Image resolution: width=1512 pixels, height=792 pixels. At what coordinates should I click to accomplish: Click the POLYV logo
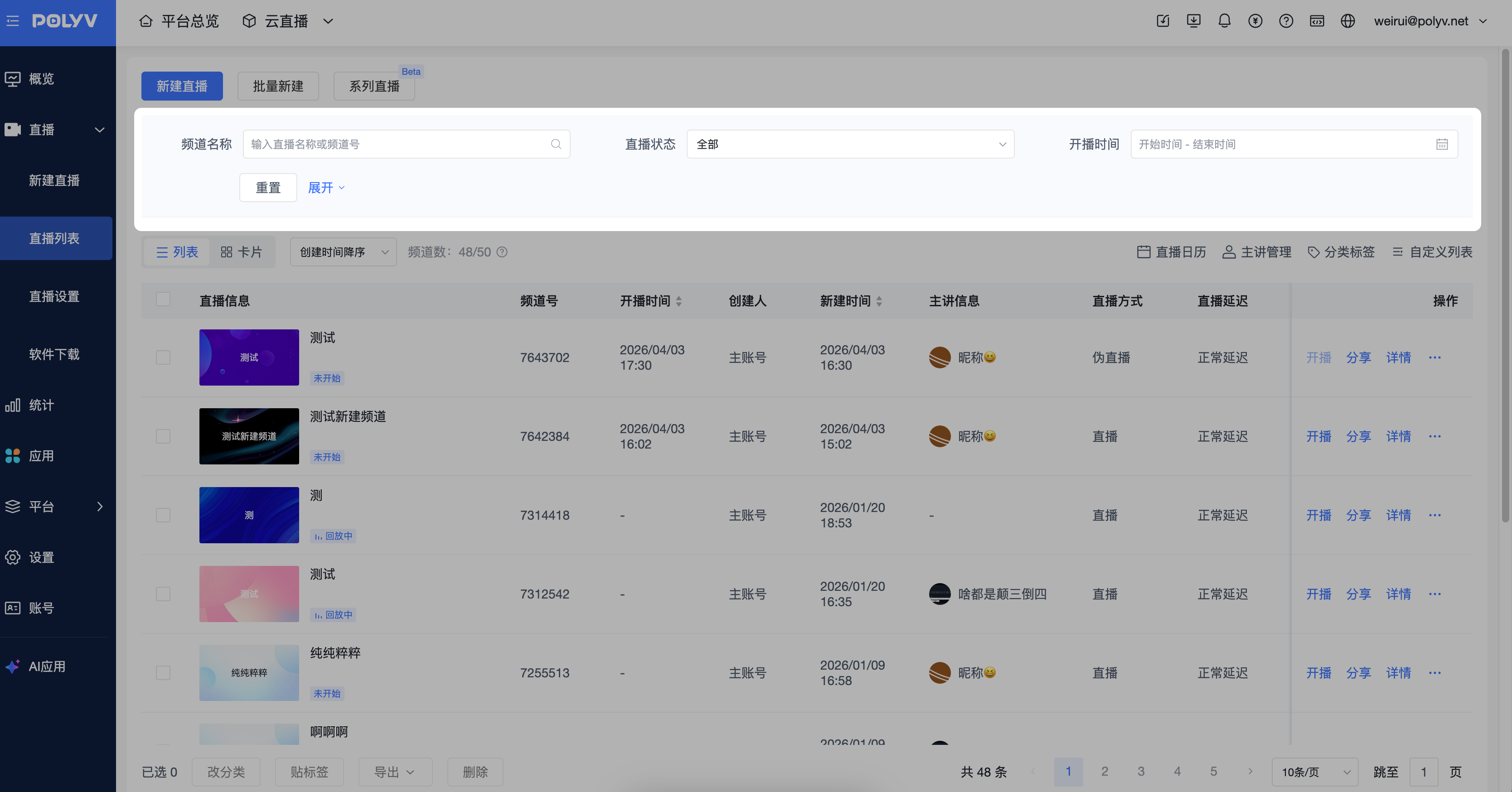pyautogui.click(x=64, y=21)
